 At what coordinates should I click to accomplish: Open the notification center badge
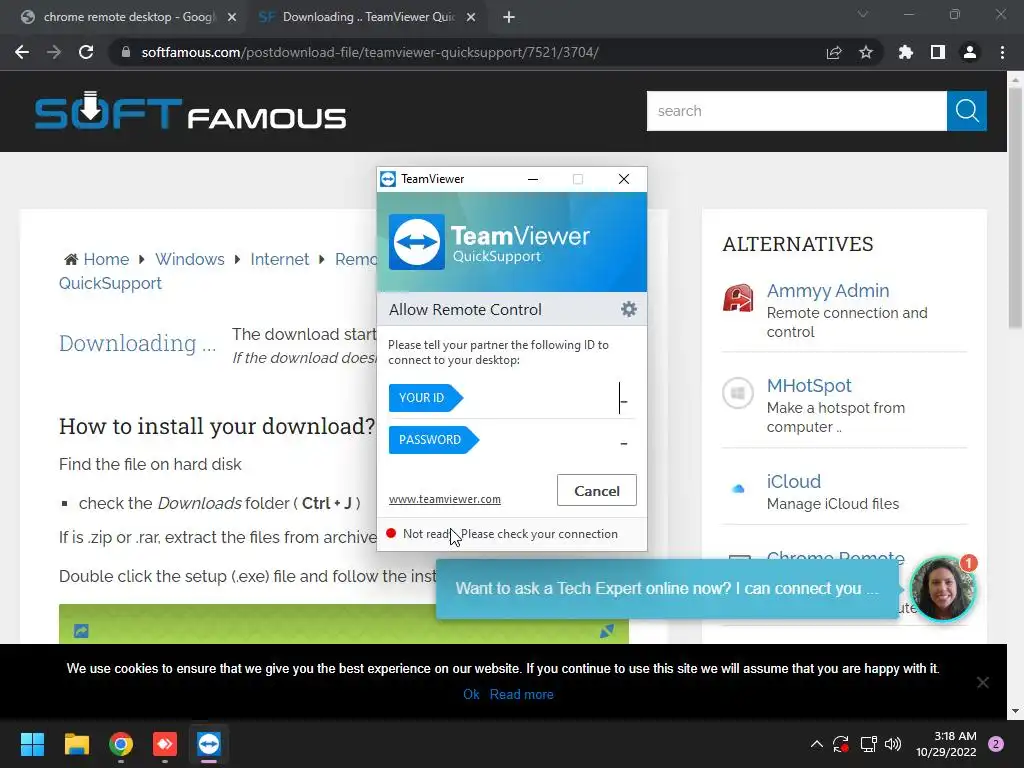(996, 744)
